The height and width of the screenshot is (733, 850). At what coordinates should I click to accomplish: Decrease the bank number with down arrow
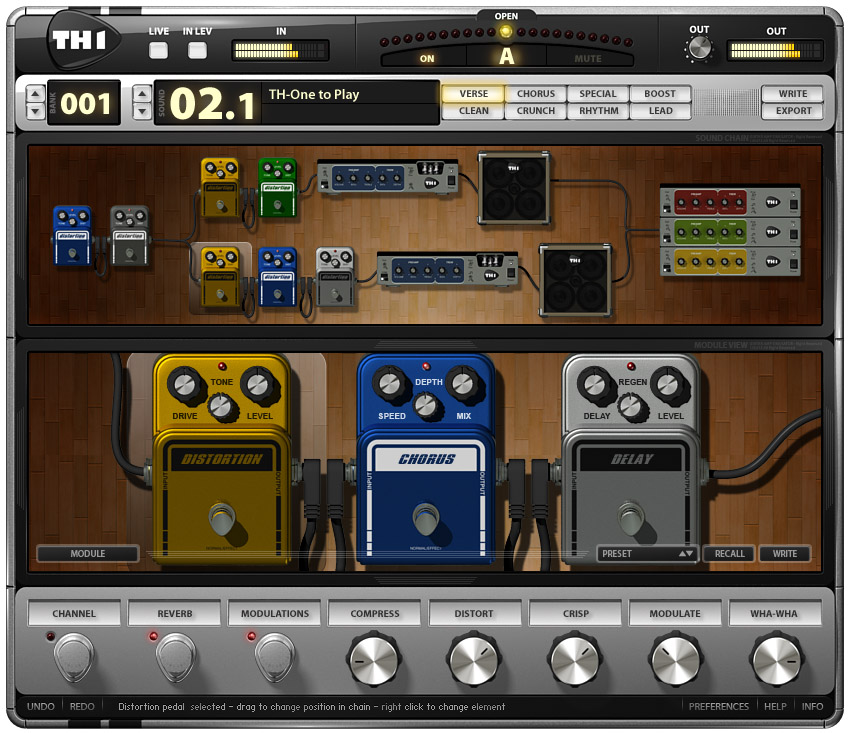click(x=35, y=111)
